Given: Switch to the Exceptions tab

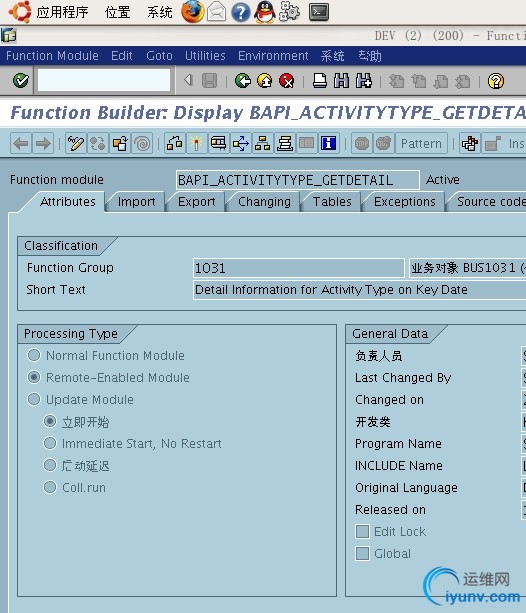Looking at the screenshot, I should [x=404, y=201].
